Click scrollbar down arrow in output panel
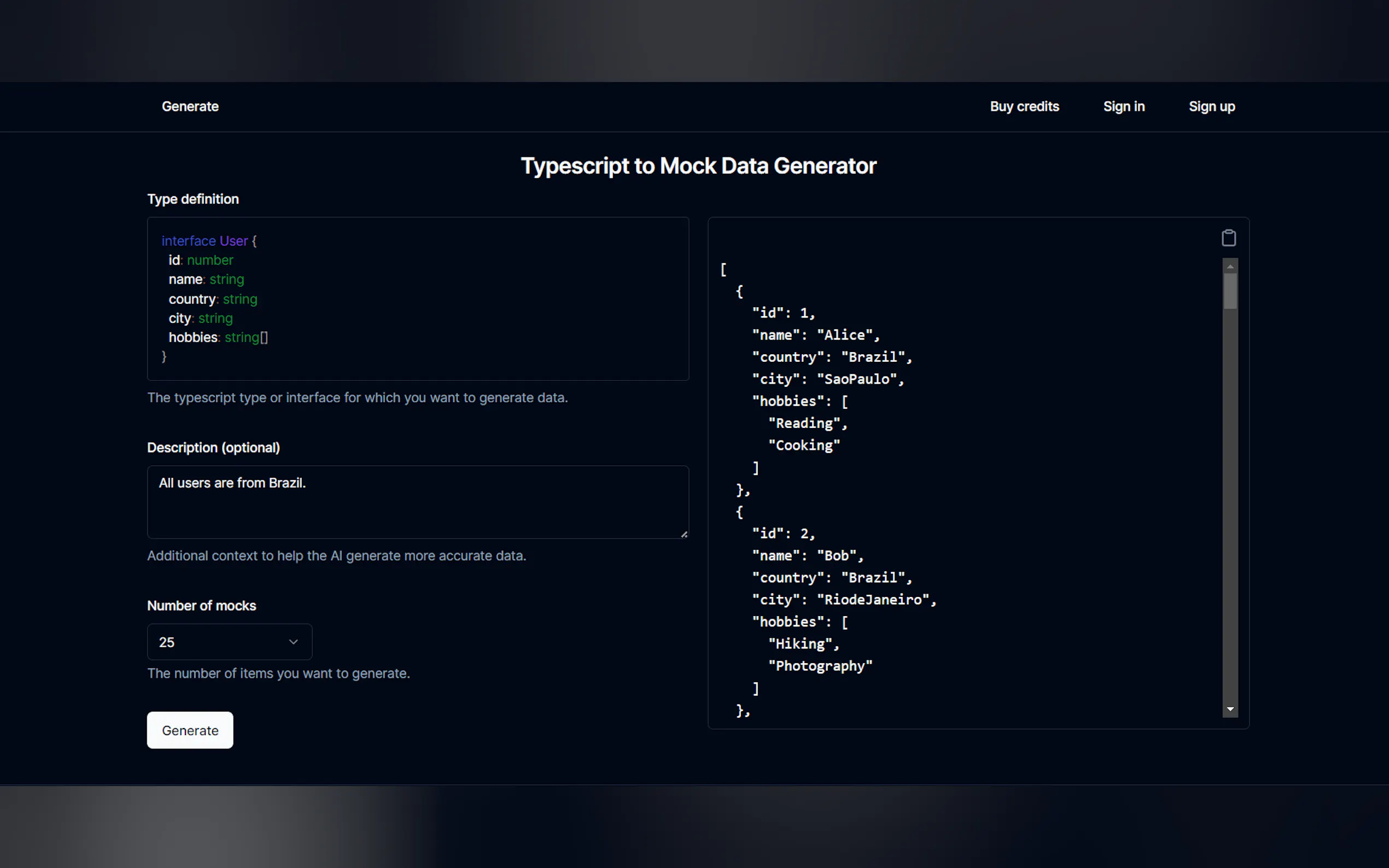This screenshot has width=1389, height=868. click(x=1229, y=709)
